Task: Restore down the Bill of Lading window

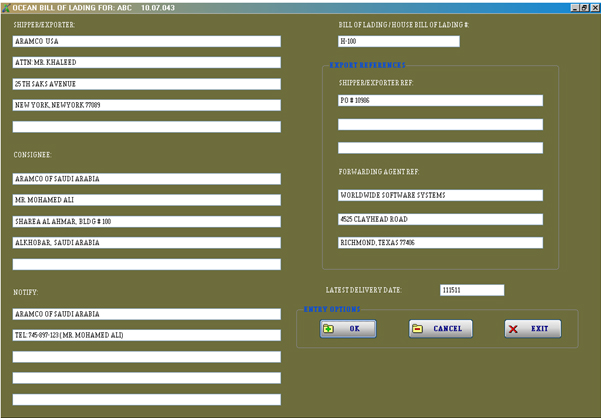Action: click(x=583, y=6)
